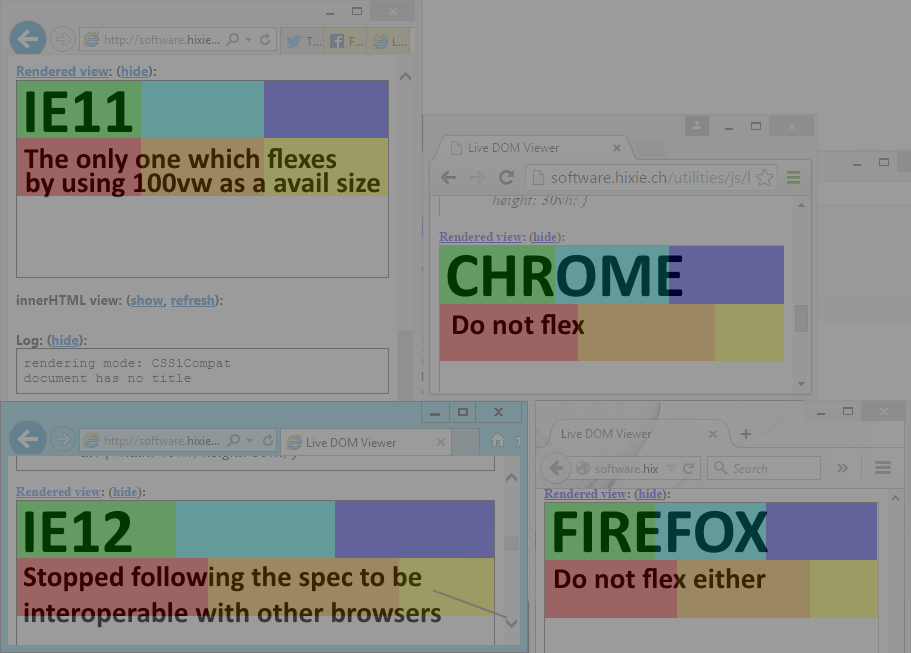This screenshot has width=911, height=653.
Task: Select the 'L...' tab in IE11 window
Action: click(x=389, y=41)
